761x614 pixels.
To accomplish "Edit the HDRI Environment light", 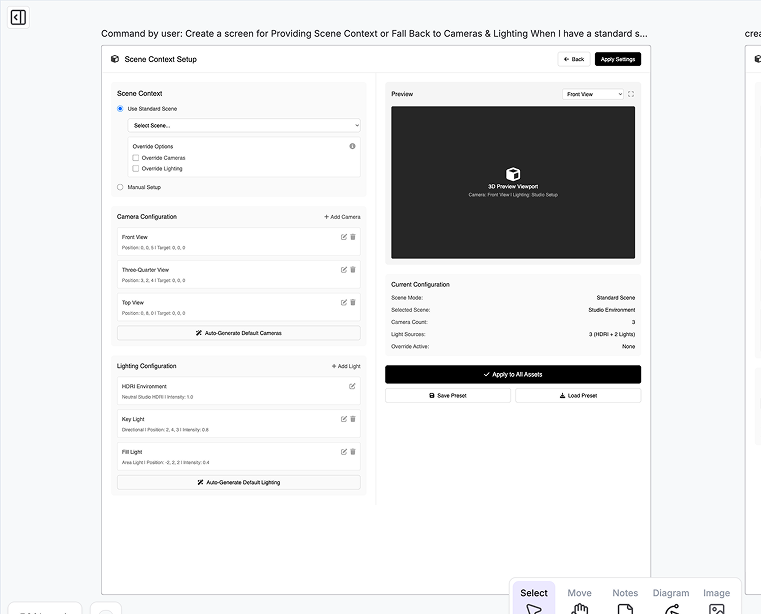I will point(352,386).
